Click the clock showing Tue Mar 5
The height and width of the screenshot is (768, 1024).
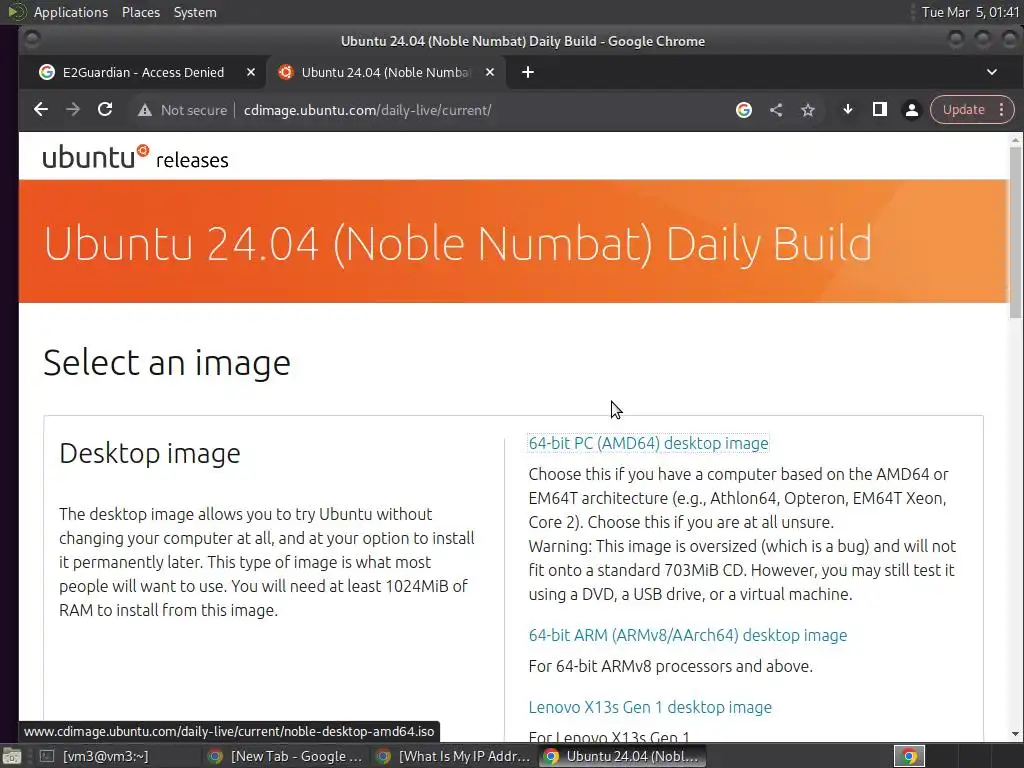tap(970, 12)
